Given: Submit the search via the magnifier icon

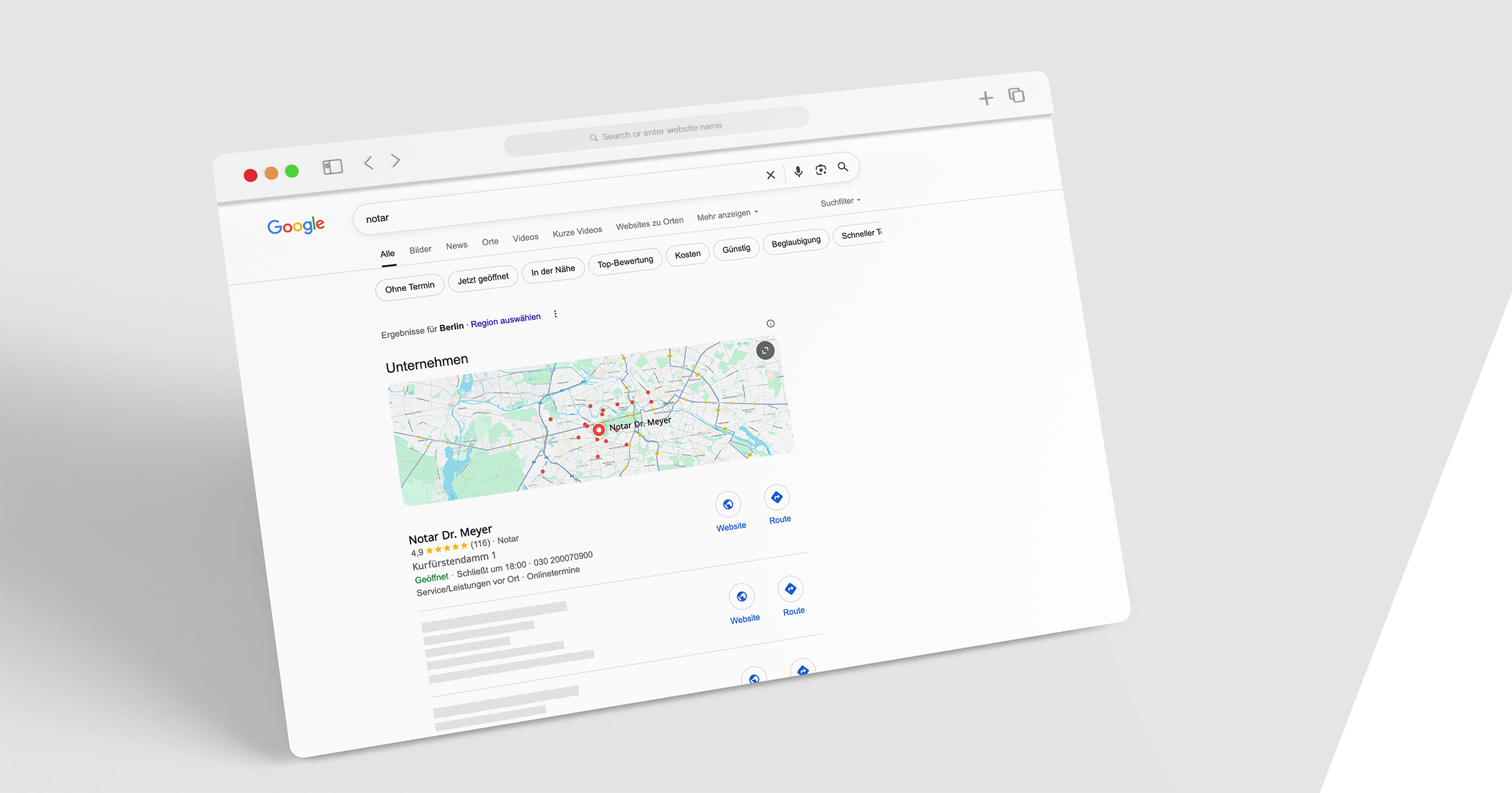Looking at the screenshot, I should click(844, 168).
